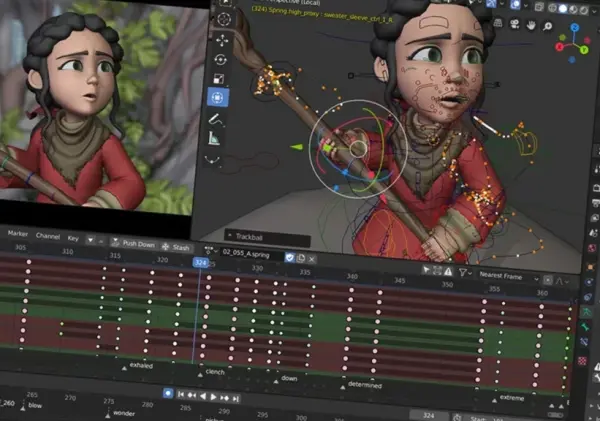Toggle viewport gizmo visibility button
Viewport: 600px width, 421px height.
click(x=492, y=3)
